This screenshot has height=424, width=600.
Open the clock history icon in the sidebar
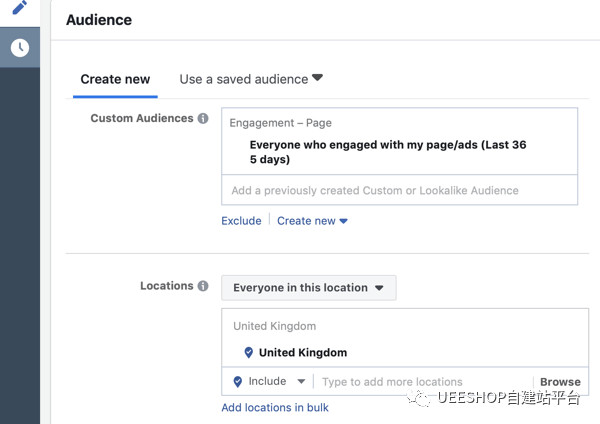click(x=19, y=48)
